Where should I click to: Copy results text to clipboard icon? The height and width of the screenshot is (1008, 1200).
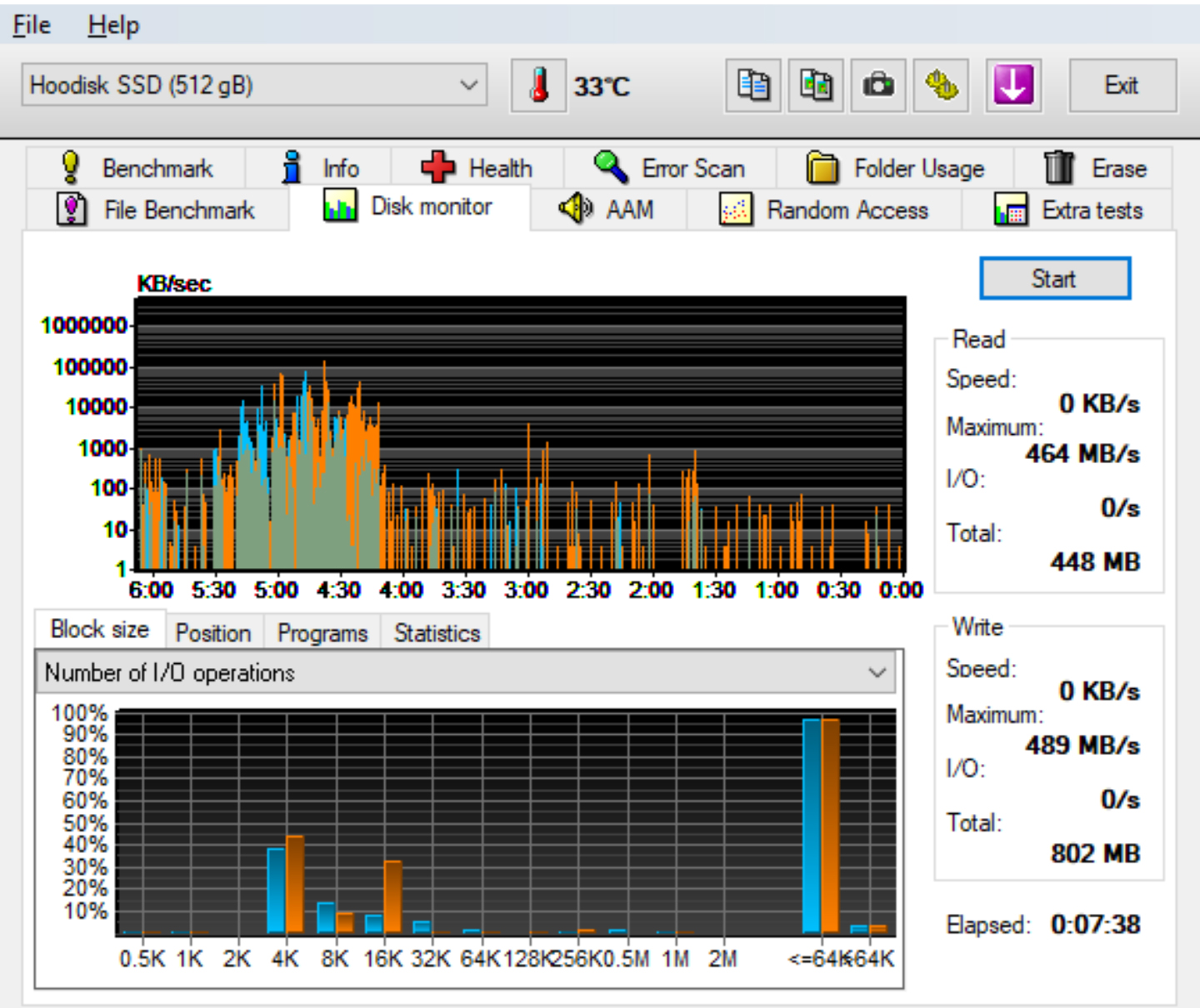click(x=753, y=85)
